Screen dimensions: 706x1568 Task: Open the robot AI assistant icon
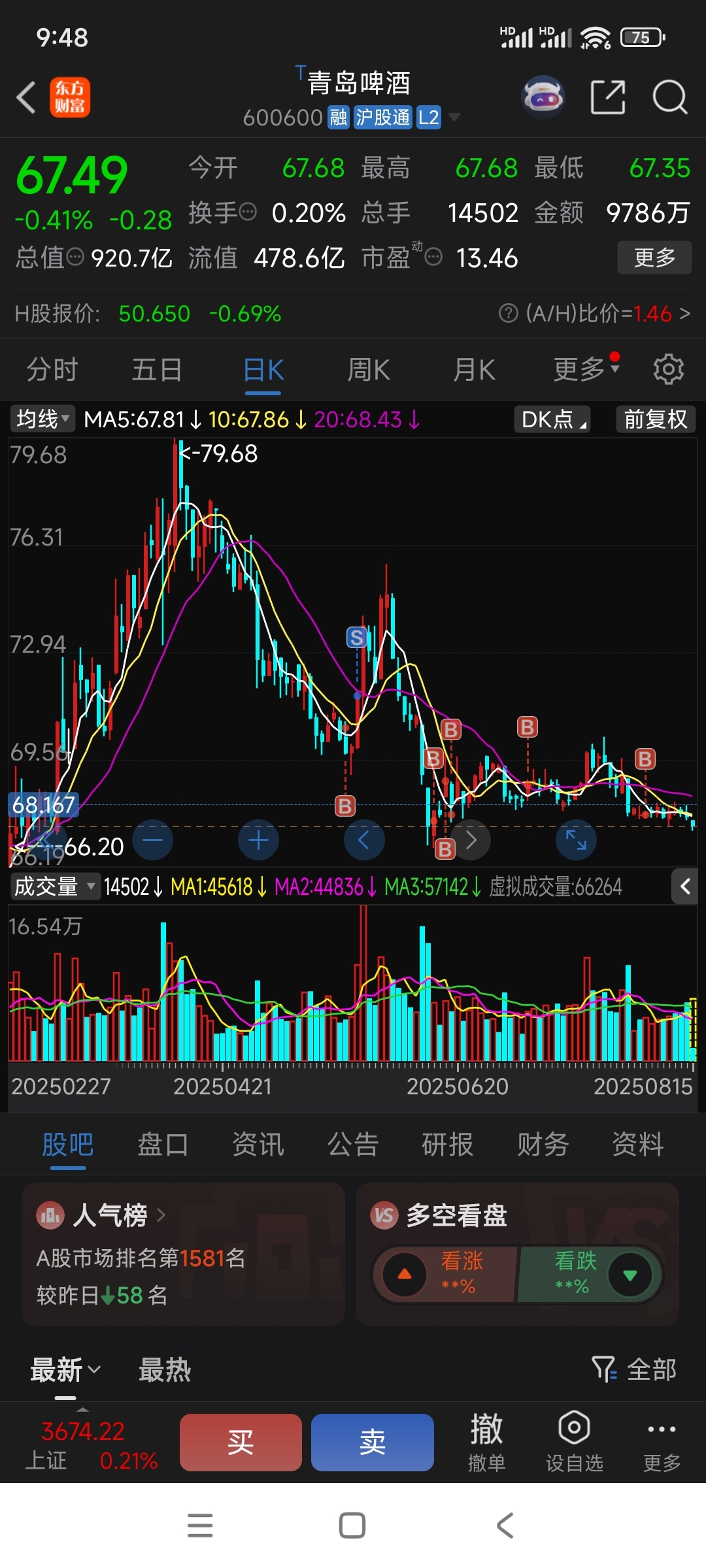(543, 97)
